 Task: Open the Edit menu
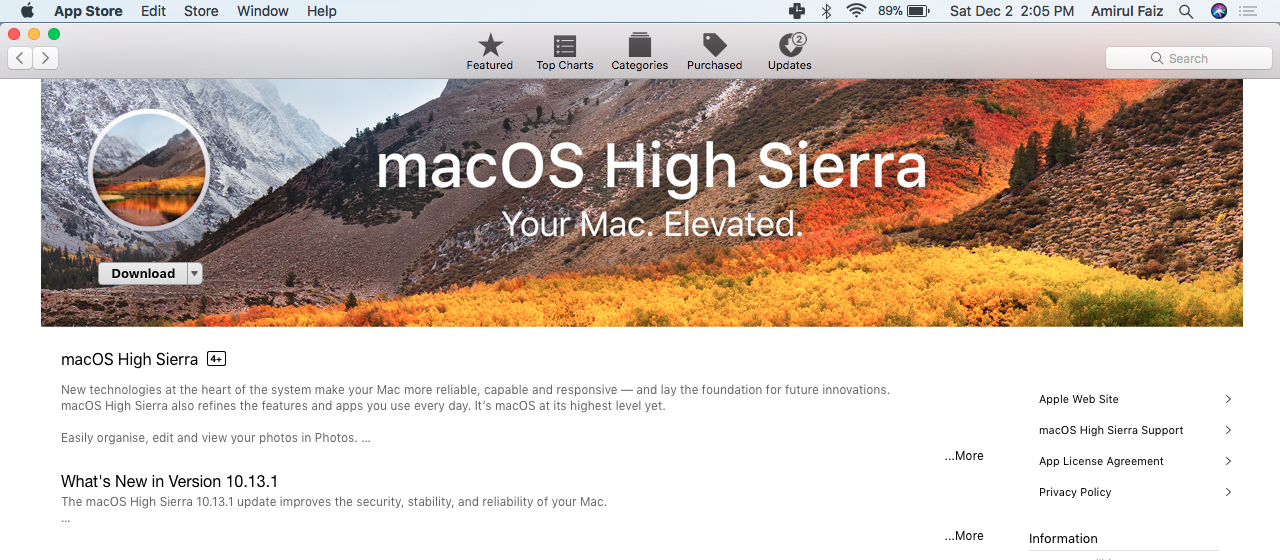point(153,11)
